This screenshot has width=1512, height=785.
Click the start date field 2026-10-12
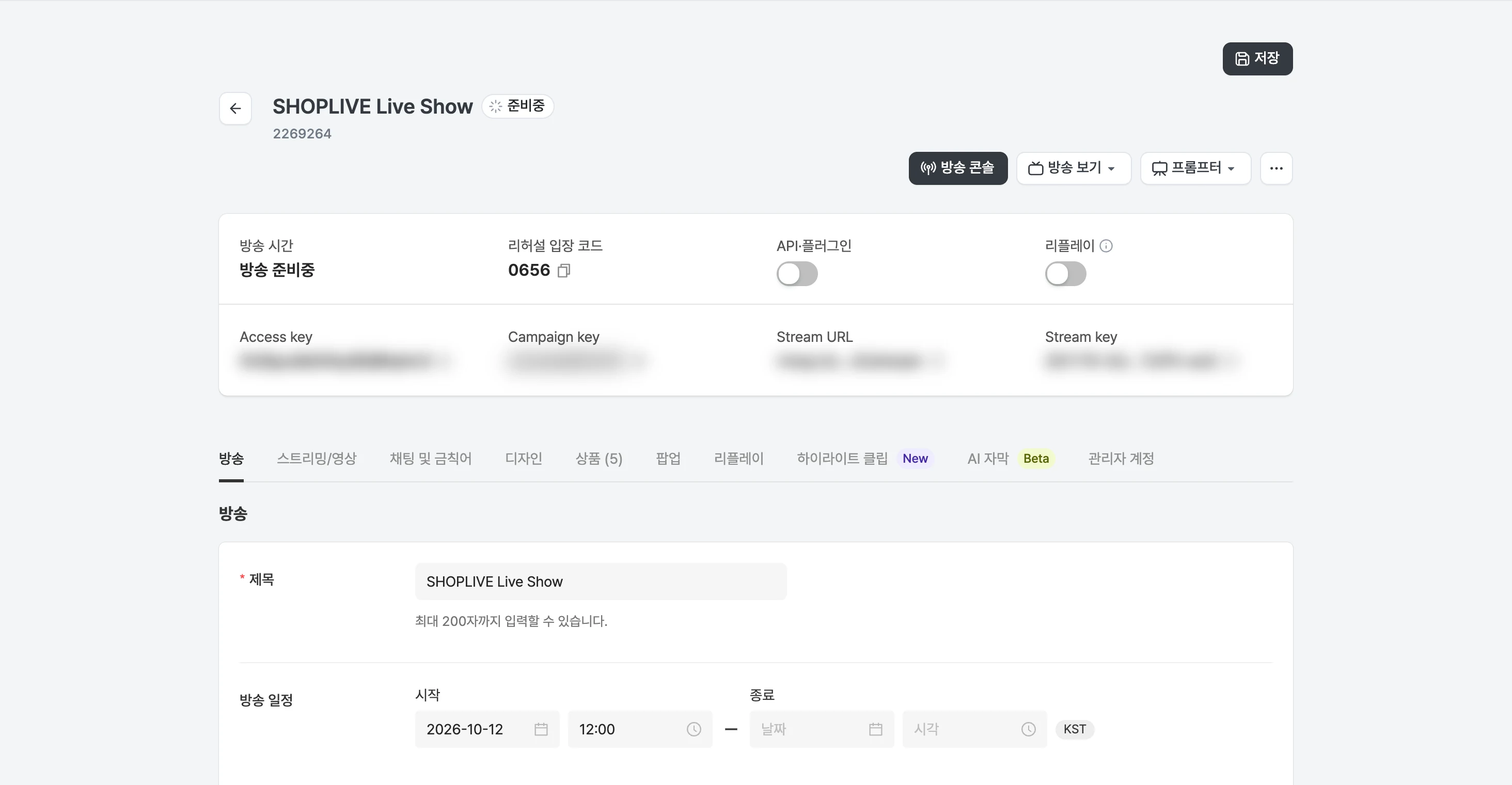coord(487,729)
